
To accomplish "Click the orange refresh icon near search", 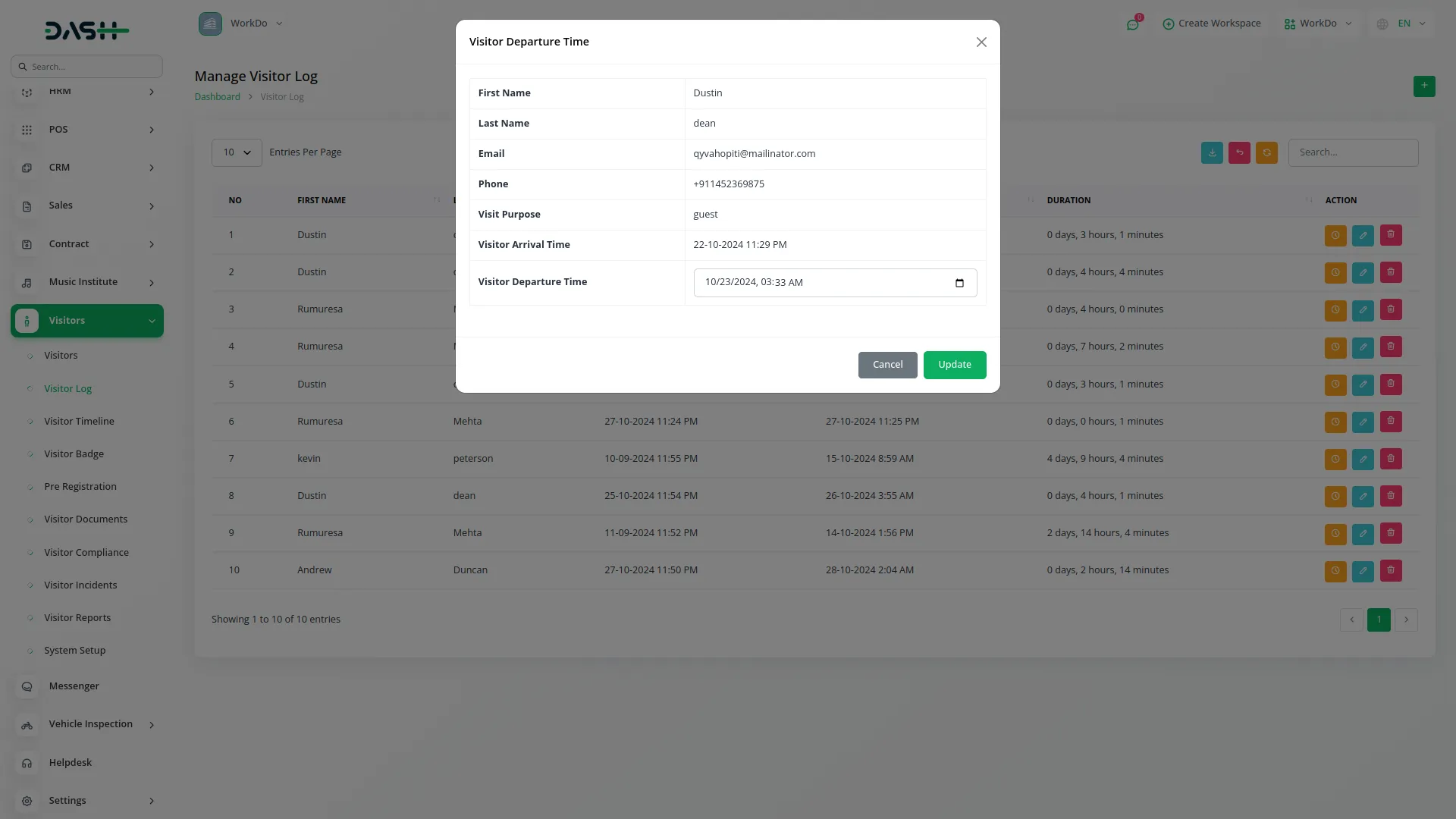I will click(x=1266, y=152).
